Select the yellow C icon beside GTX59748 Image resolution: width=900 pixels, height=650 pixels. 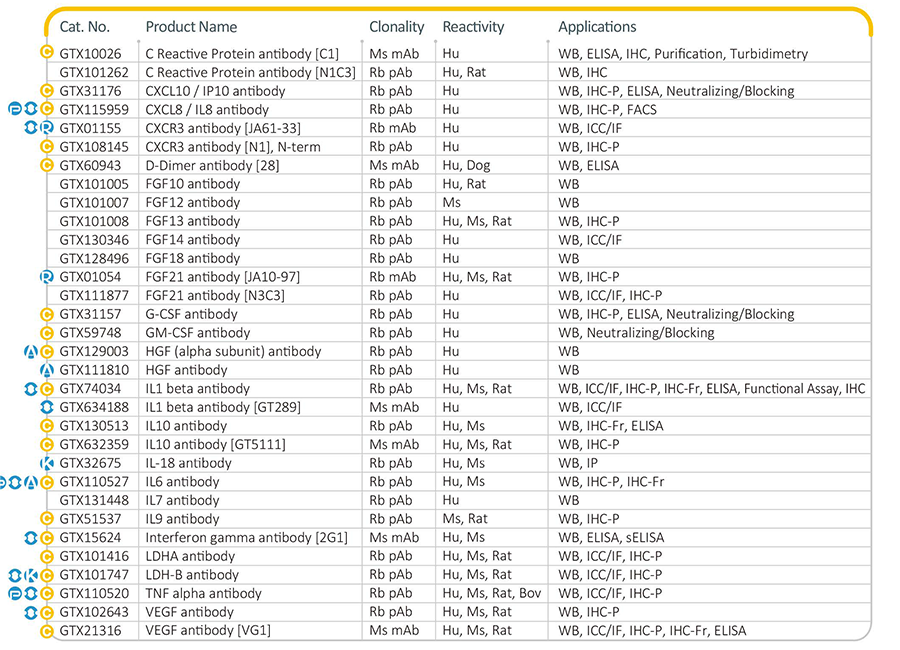[x=47, y=332]
